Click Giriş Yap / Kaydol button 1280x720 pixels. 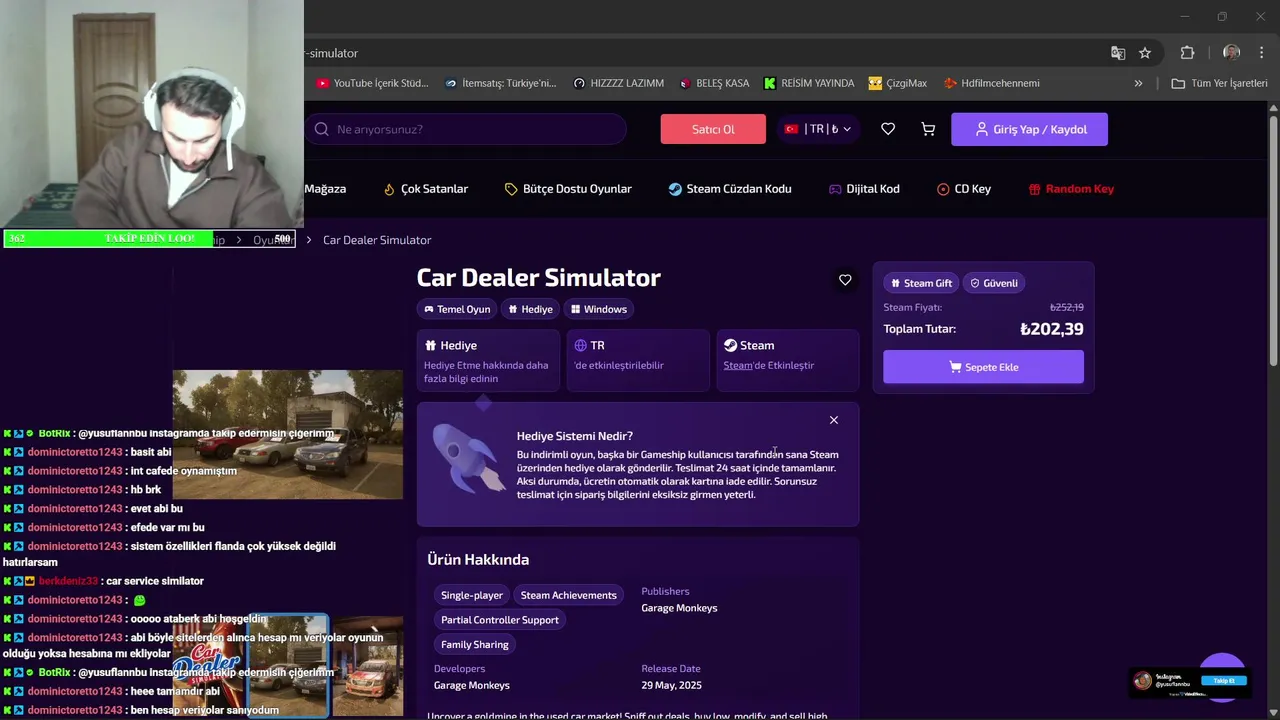1029,129
